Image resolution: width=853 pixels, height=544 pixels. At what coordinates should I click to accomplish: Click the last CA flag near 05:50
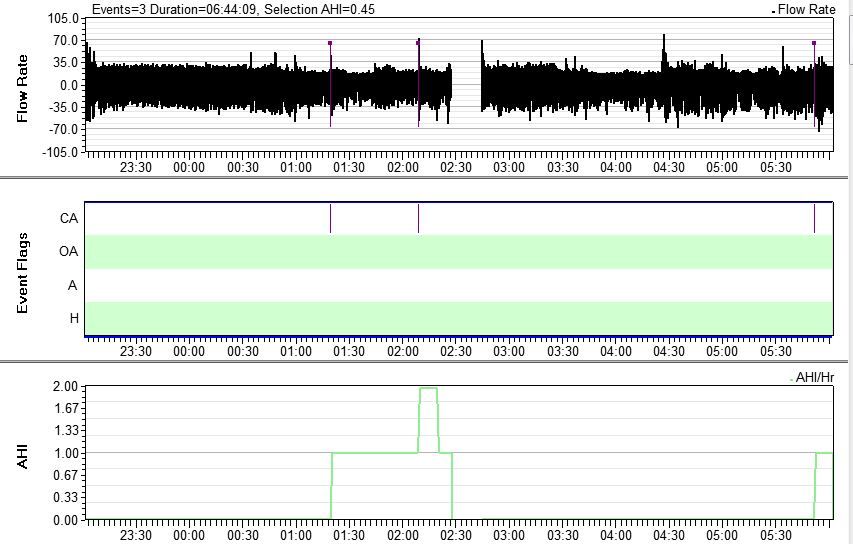pos(814,218)
